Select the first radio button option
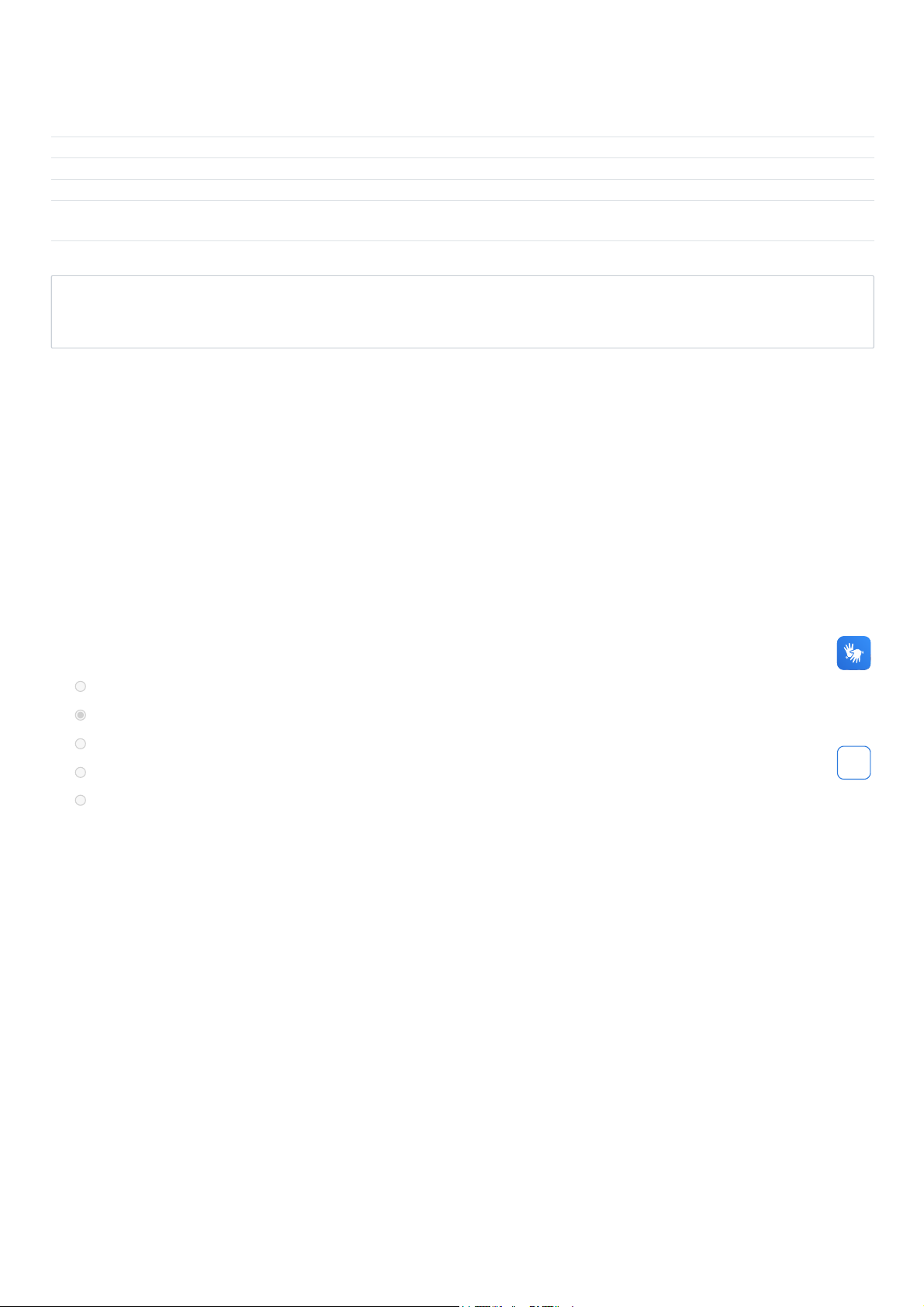The image size is (924, 1307). [x=80, y=686]
